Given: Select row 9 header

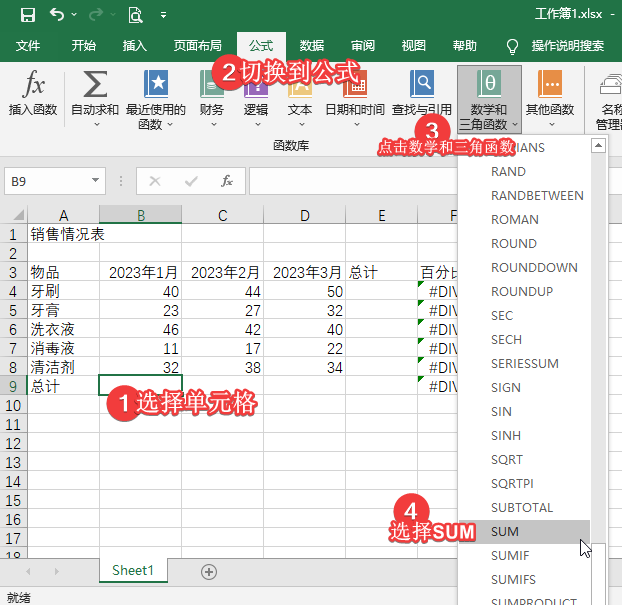Looking at the screenshot, I should click(x=13, y=386).
